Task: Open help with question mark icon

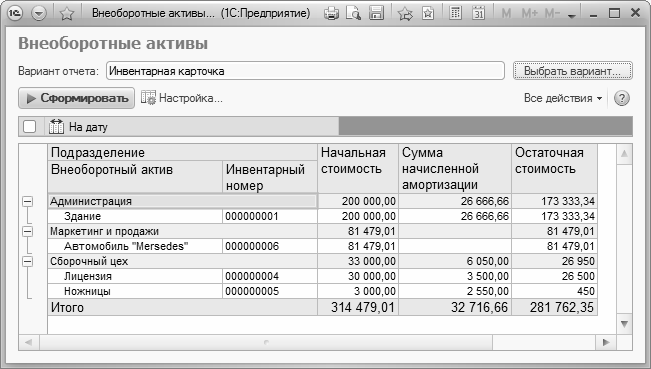Action: (x=622, y=98)
